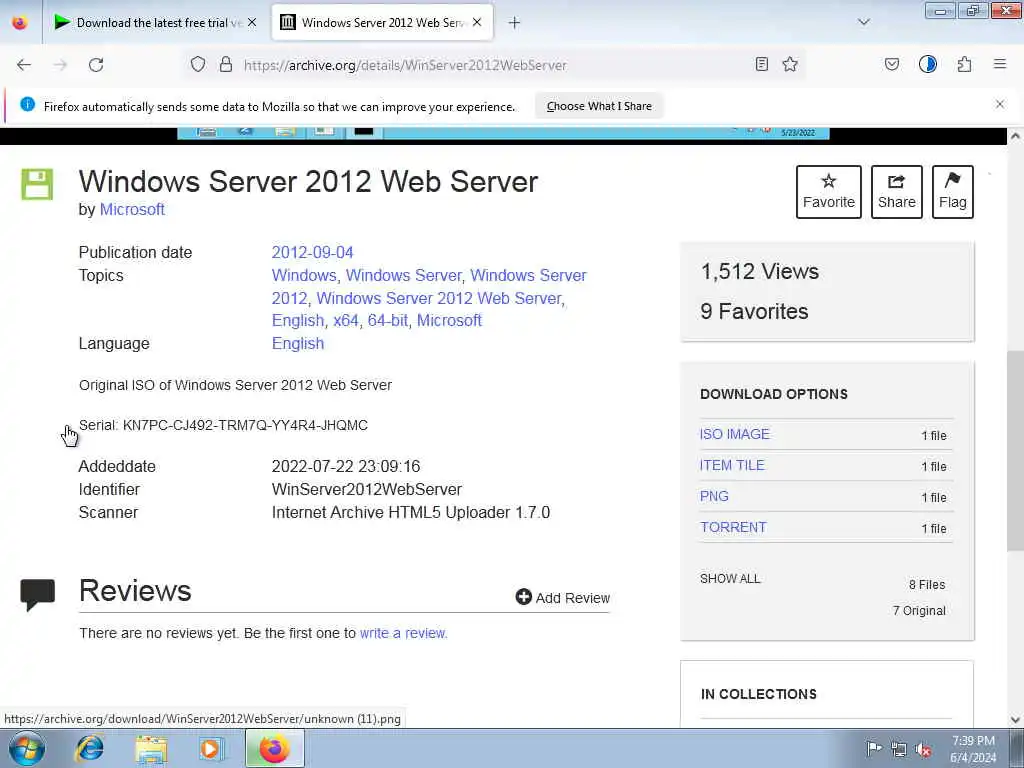This screenshot has width=1024, height=768.
Task: Switch to Download the latest free trial tab
Action: tap(154, 23)
